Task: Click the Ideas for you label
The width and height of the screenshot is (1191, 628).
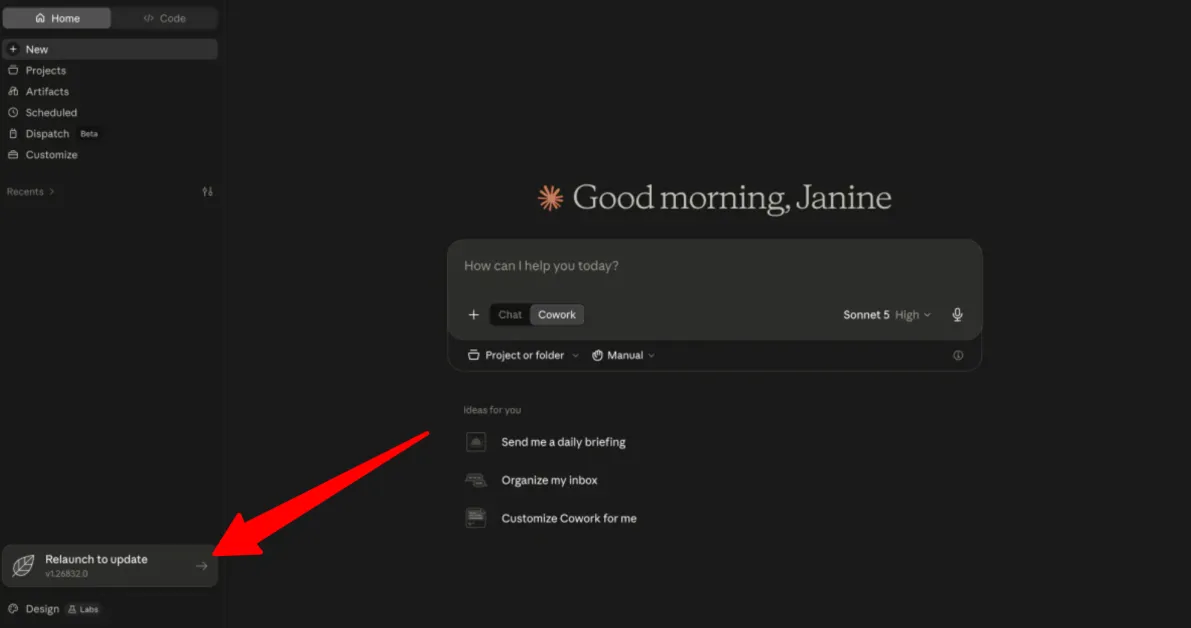Action: click(492, 410)
